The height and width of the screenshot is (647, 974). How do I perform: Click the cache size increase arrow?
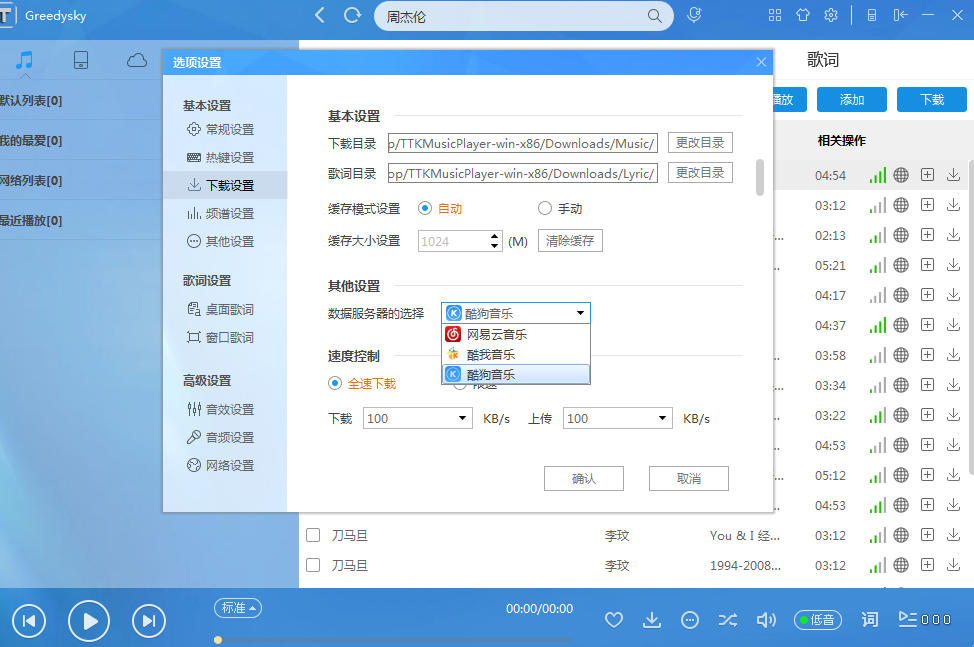(494, 236)
